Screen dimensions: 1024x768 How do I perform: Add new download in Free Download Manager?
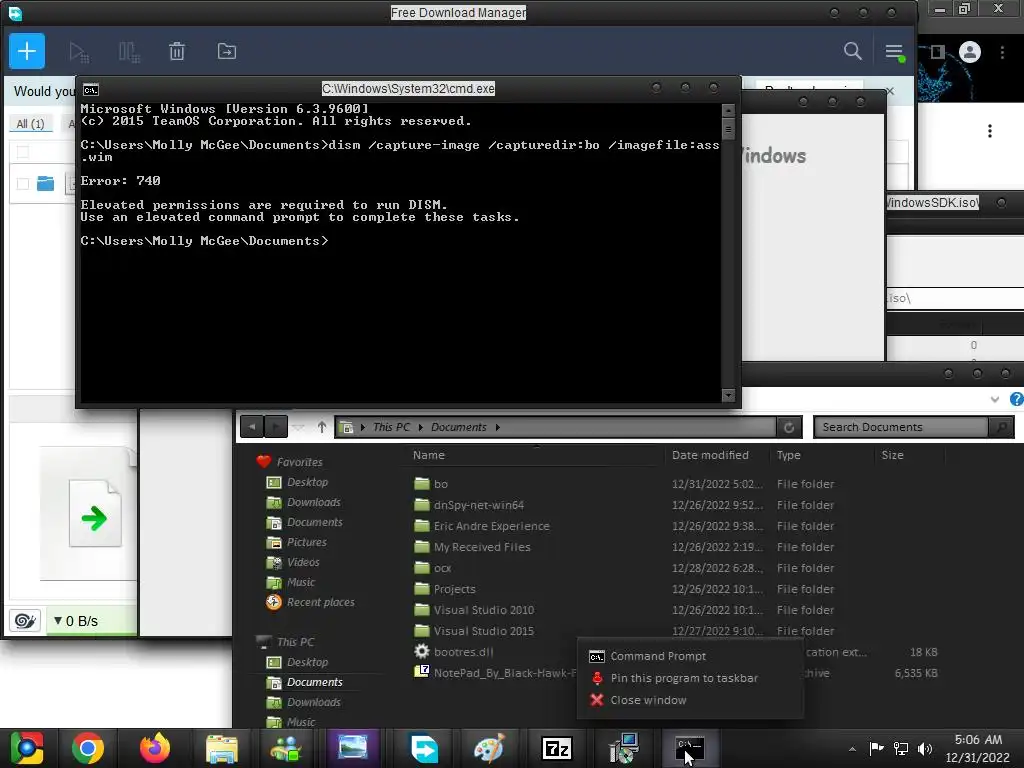[27, 51]
